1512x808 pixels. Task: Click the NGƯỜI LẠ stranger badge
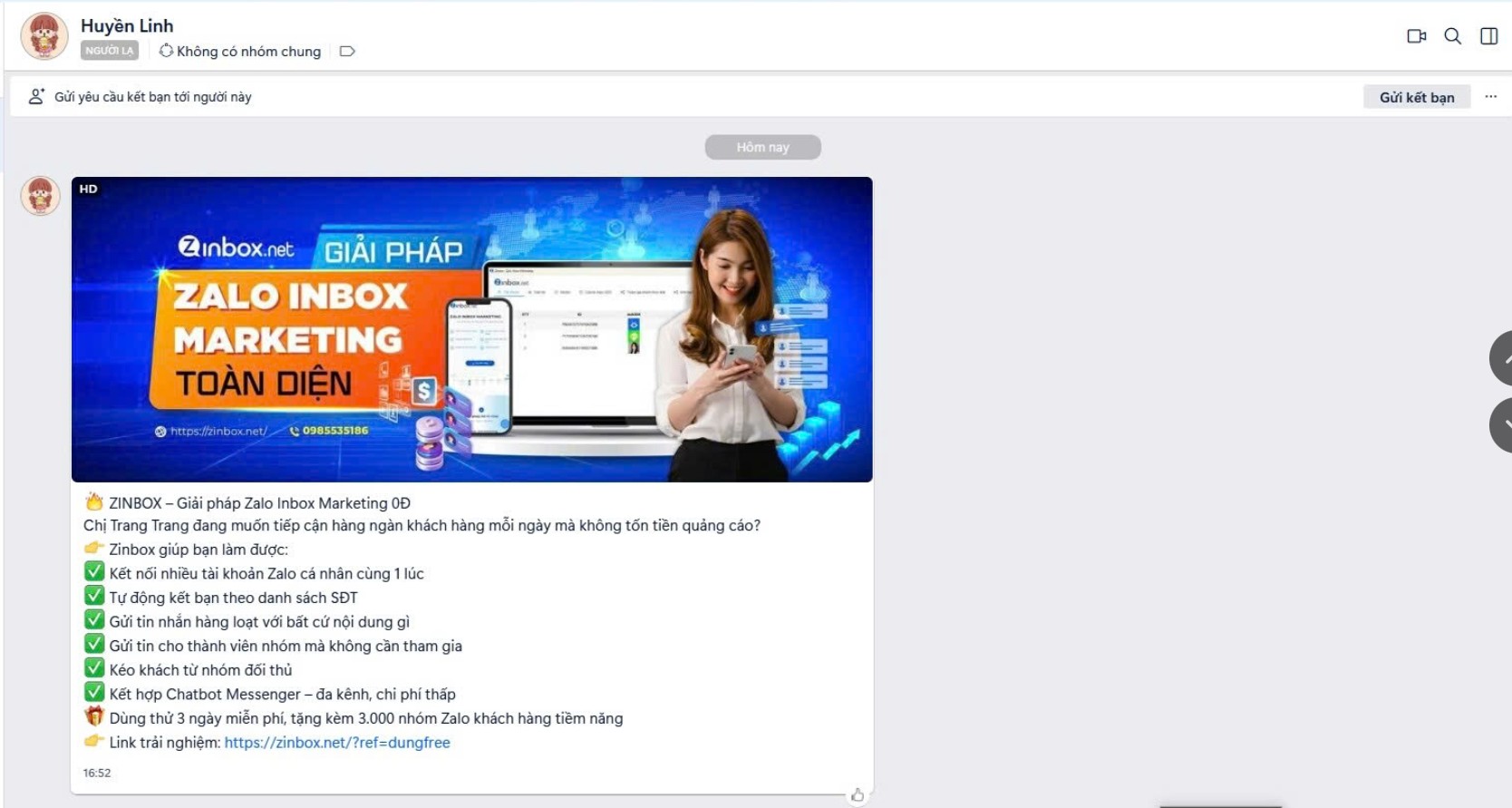(x=110, y=51)
